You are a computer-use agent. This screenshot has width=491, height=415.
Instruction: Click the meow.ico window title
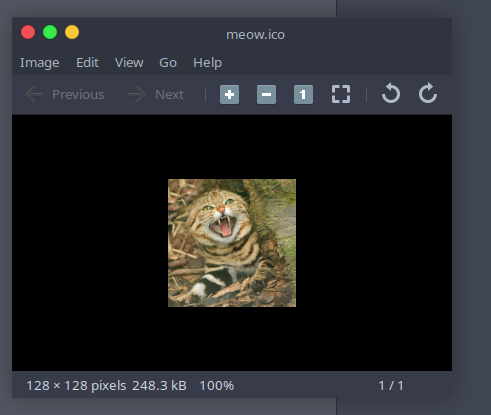[x=255, y=35]
